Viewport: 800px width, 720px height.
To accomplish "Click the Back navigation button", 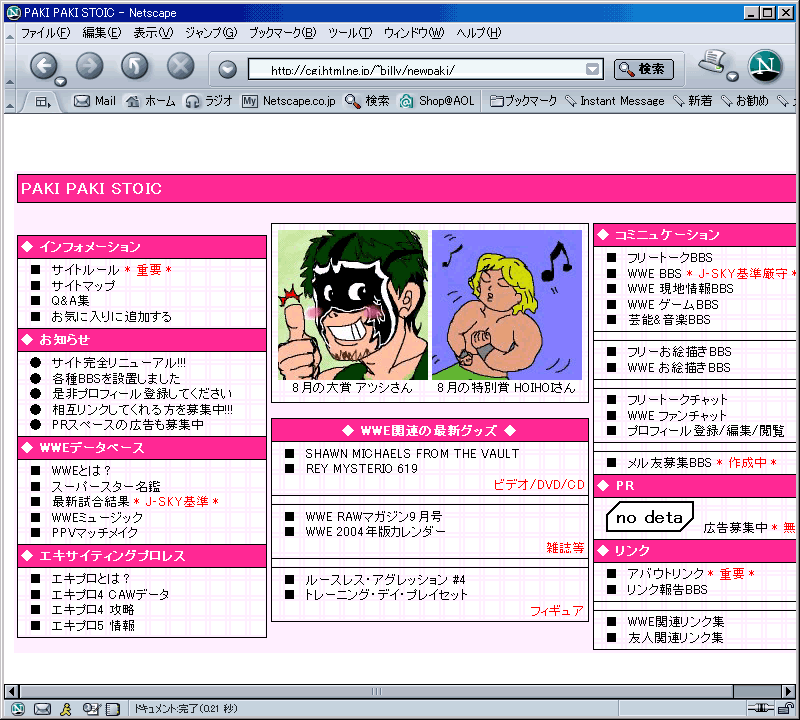I will (x=43, y=66).
